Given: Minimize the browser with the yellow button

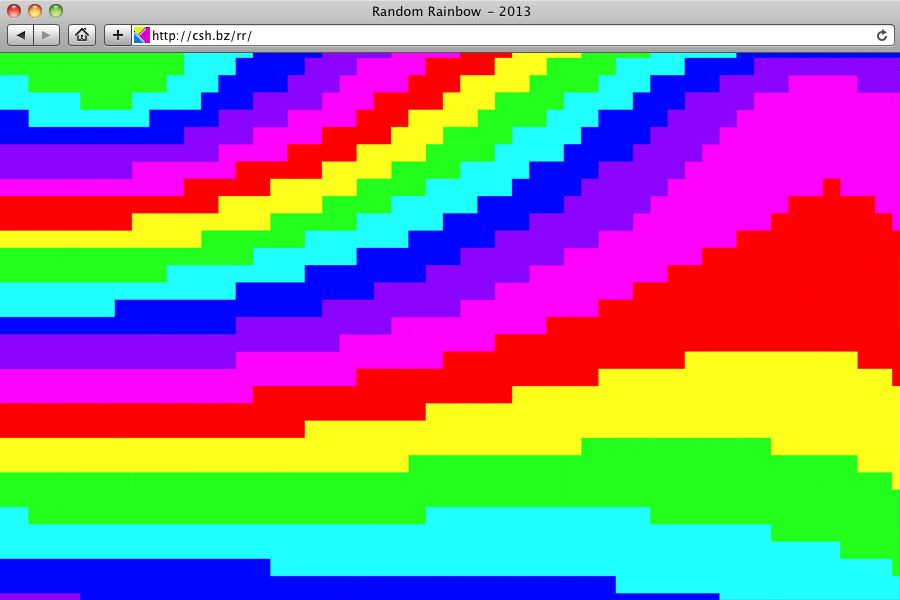Looking at the screenshot, I should click(35, 11).
